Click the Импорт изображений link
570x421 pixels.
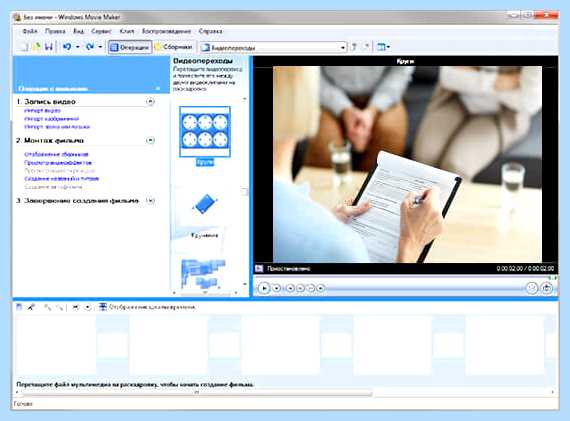pyautogui.click(x=52, y=119)
